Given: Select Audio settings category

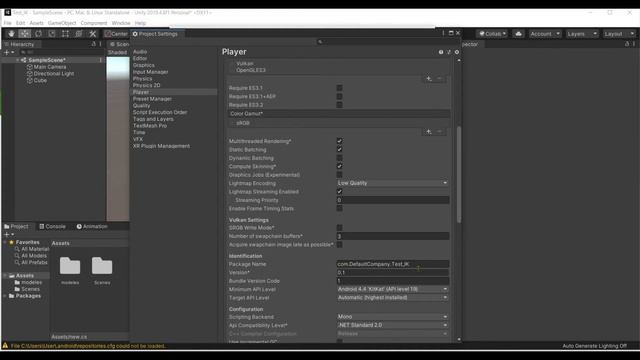Looking at the screenshot, I should click(140, 52).
